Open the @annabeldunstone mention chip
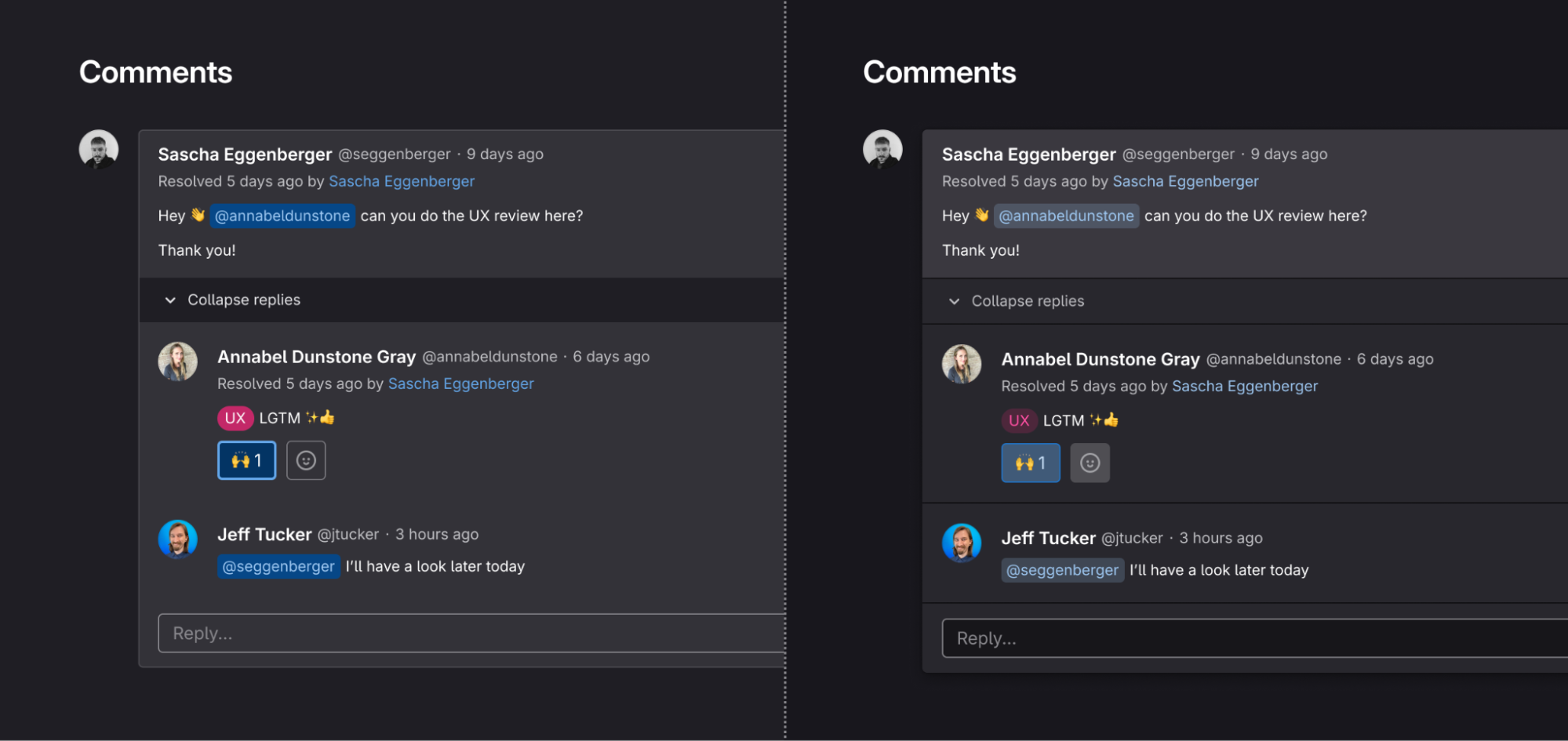The width and height of the screenshot is (1568, 741). click(282, 216)
